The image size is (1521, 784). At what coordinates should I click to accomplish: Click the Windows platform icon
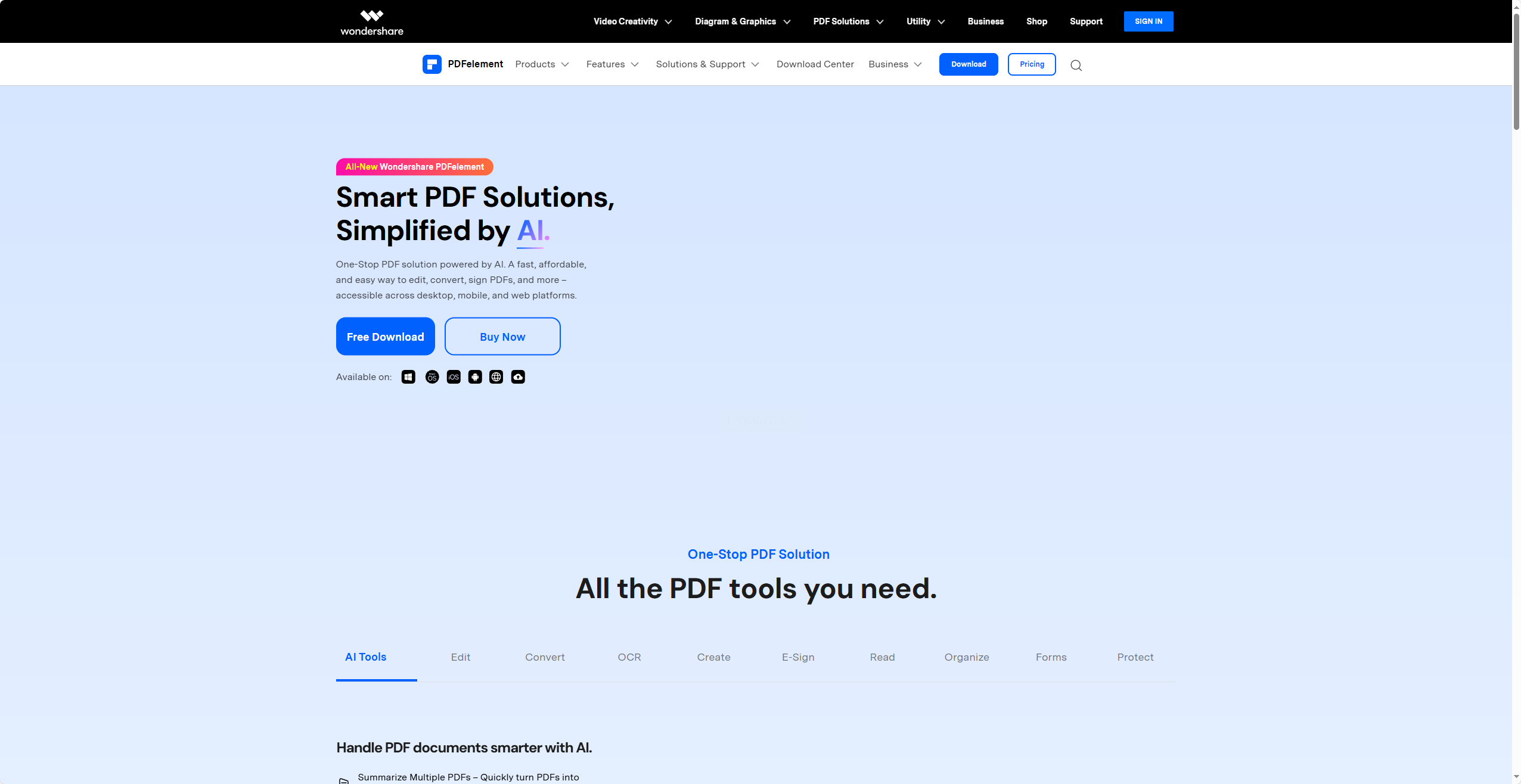408,377
